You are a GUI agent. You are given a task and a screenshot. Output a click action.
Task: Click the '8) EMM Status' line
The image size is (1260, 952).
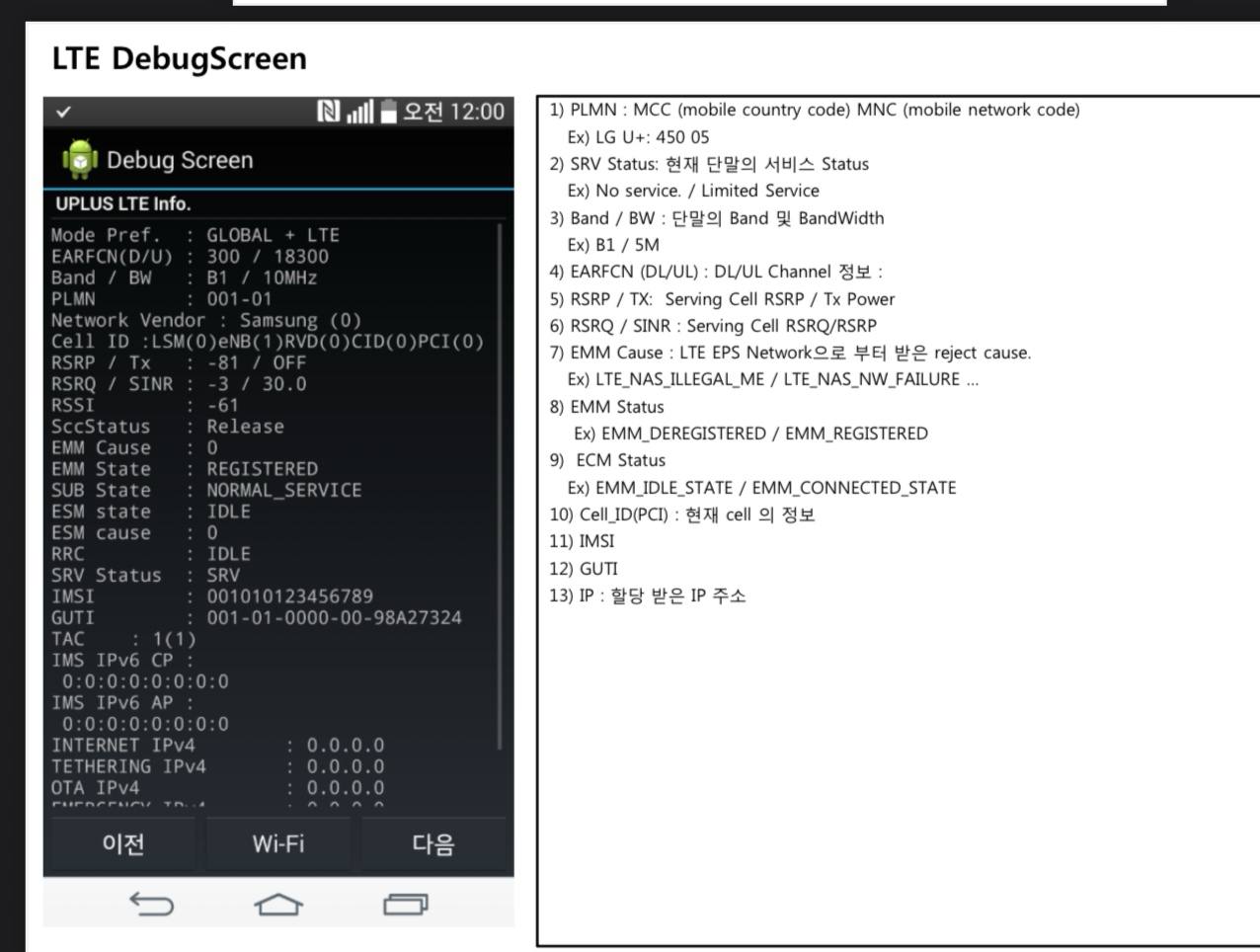pos(606,407)
